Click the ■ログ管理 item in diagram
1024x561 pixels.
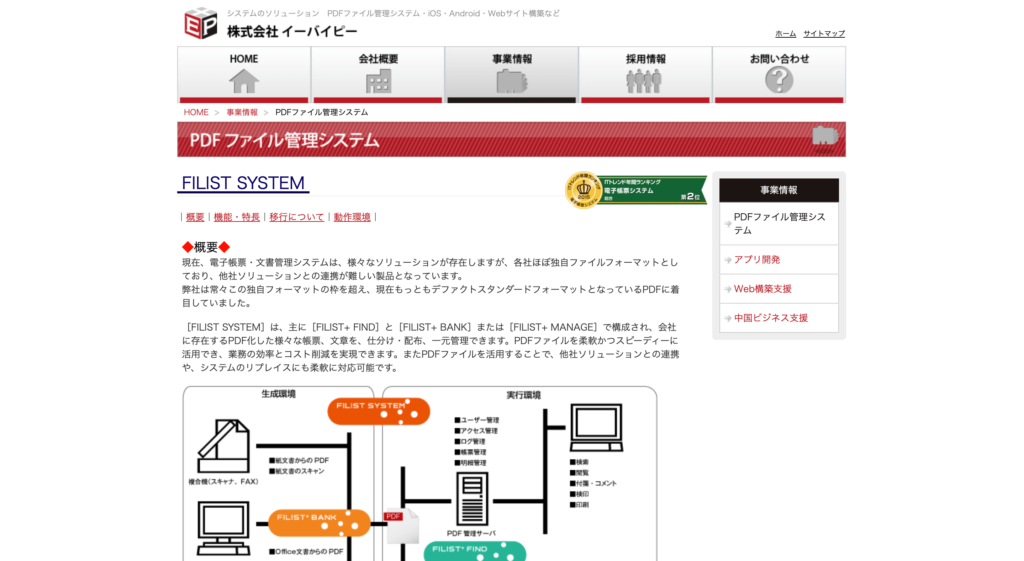[x=470, y=441]
